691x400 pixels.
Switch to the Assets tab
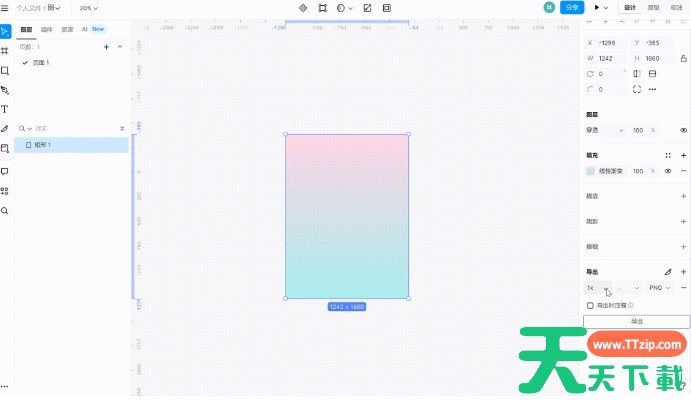(x=67, y=30)
